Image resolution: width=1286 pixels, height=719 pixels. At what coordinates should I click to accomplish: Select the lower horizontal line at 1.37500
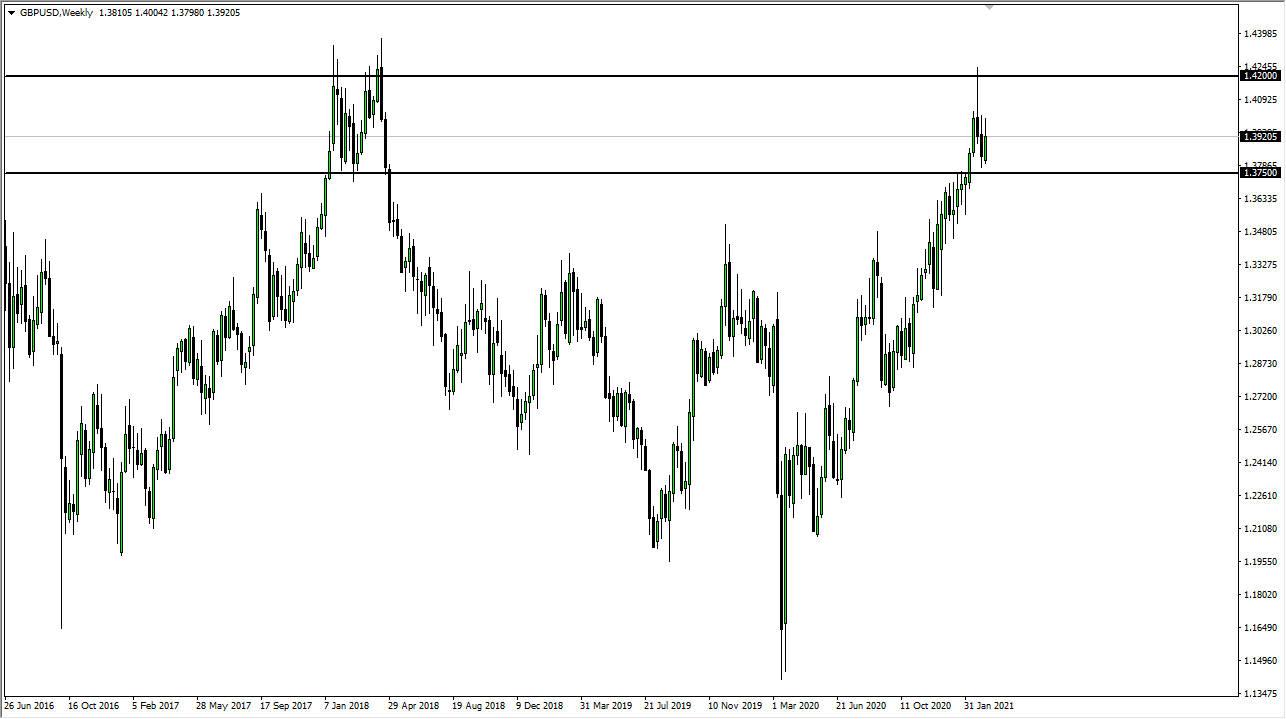pos(600,174)
